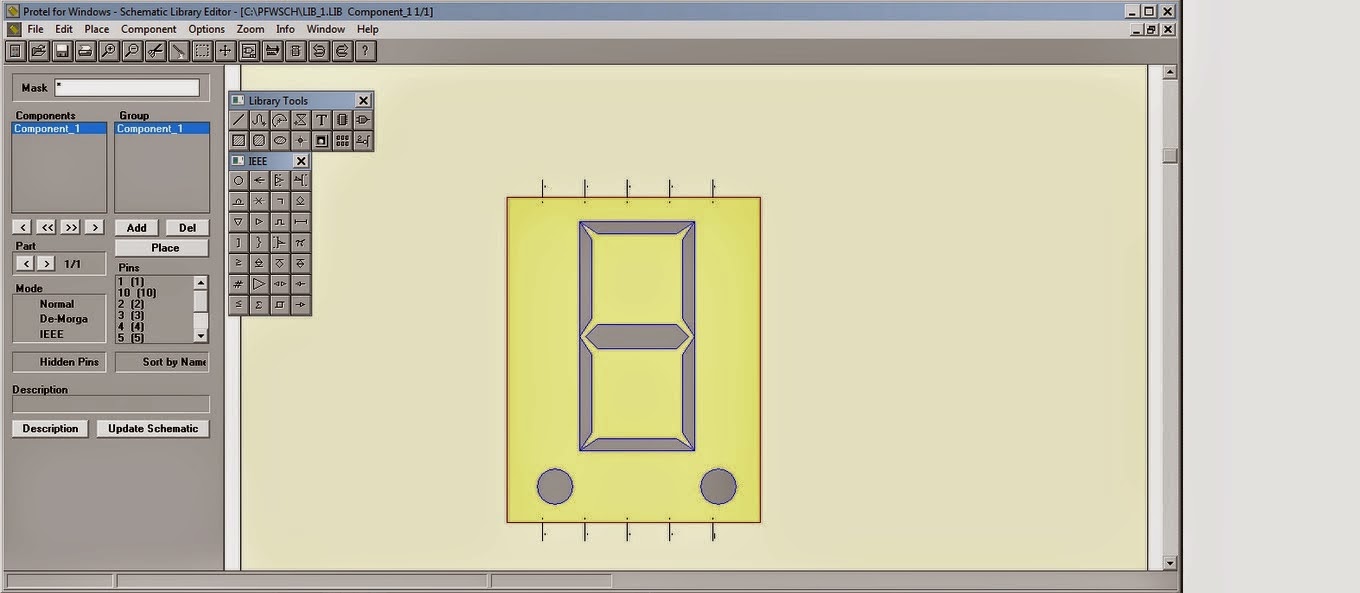Click the new component chip icon in Library Tools
1360x593 pixels.
point(342,120)
